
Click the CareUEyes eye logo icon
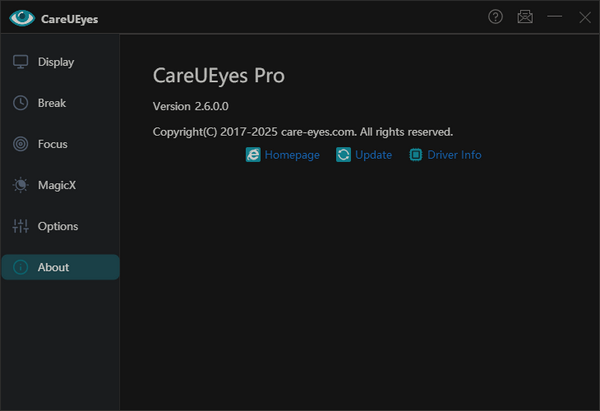(22, 18)
